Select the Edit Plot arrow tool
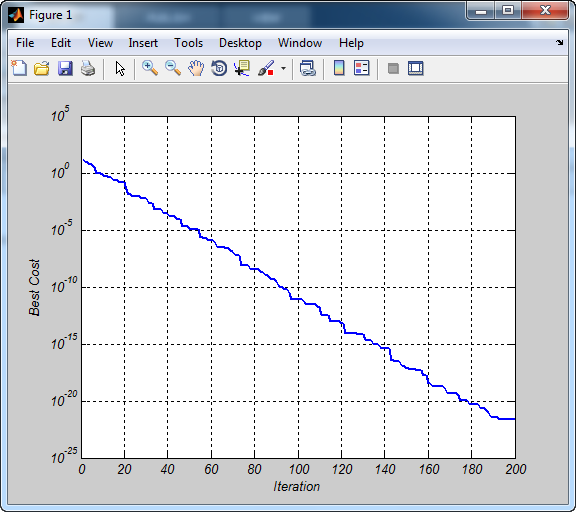This screenshot has height=512, width=576. click(120, 69)
